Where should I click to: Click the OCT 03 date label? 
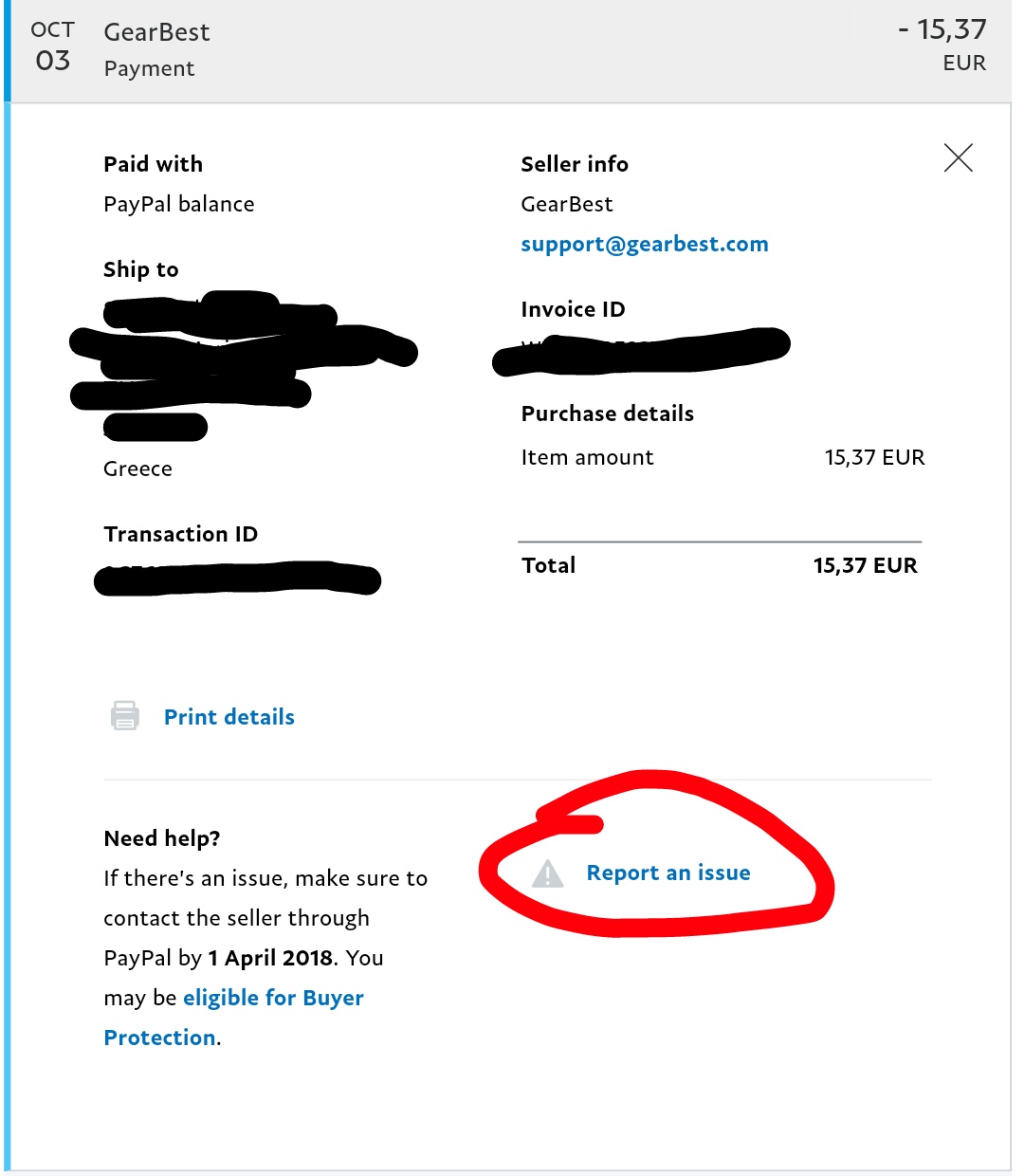click(x=53, y=47)
